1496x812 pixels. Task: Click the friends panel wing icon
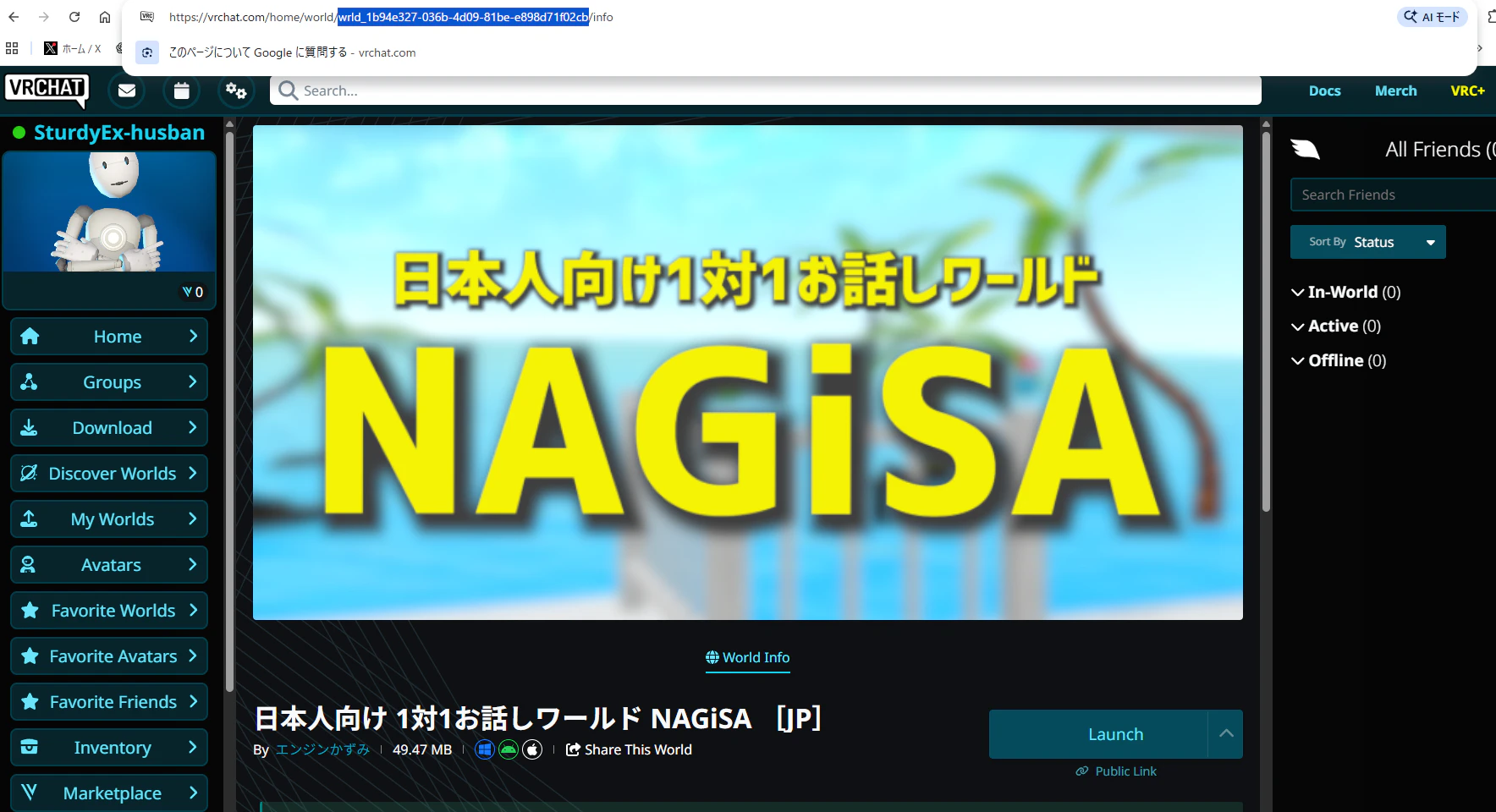pyautogui.click(x=1305, y=150)
